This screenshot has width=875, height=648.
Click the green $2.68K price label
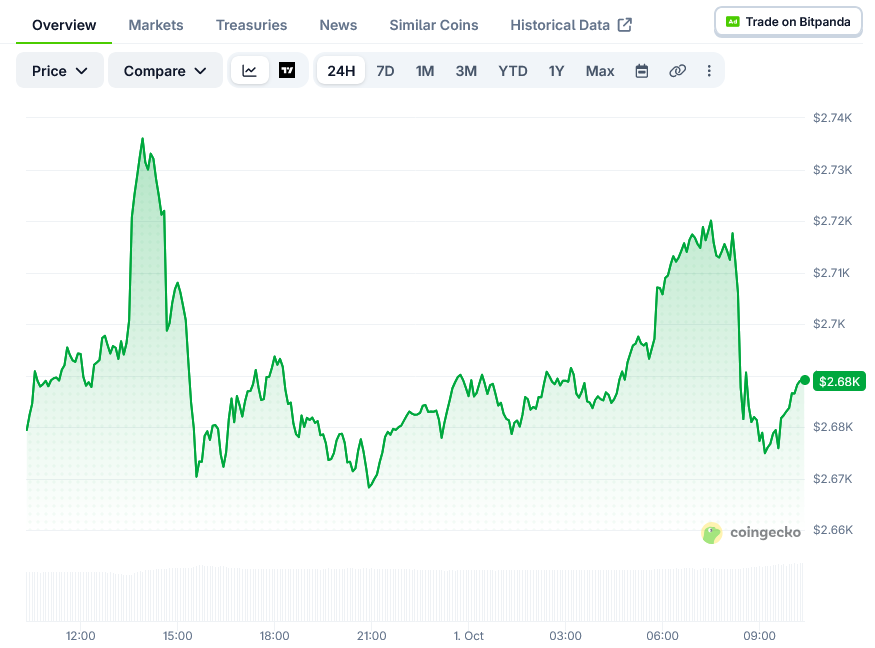coord(839,381)
